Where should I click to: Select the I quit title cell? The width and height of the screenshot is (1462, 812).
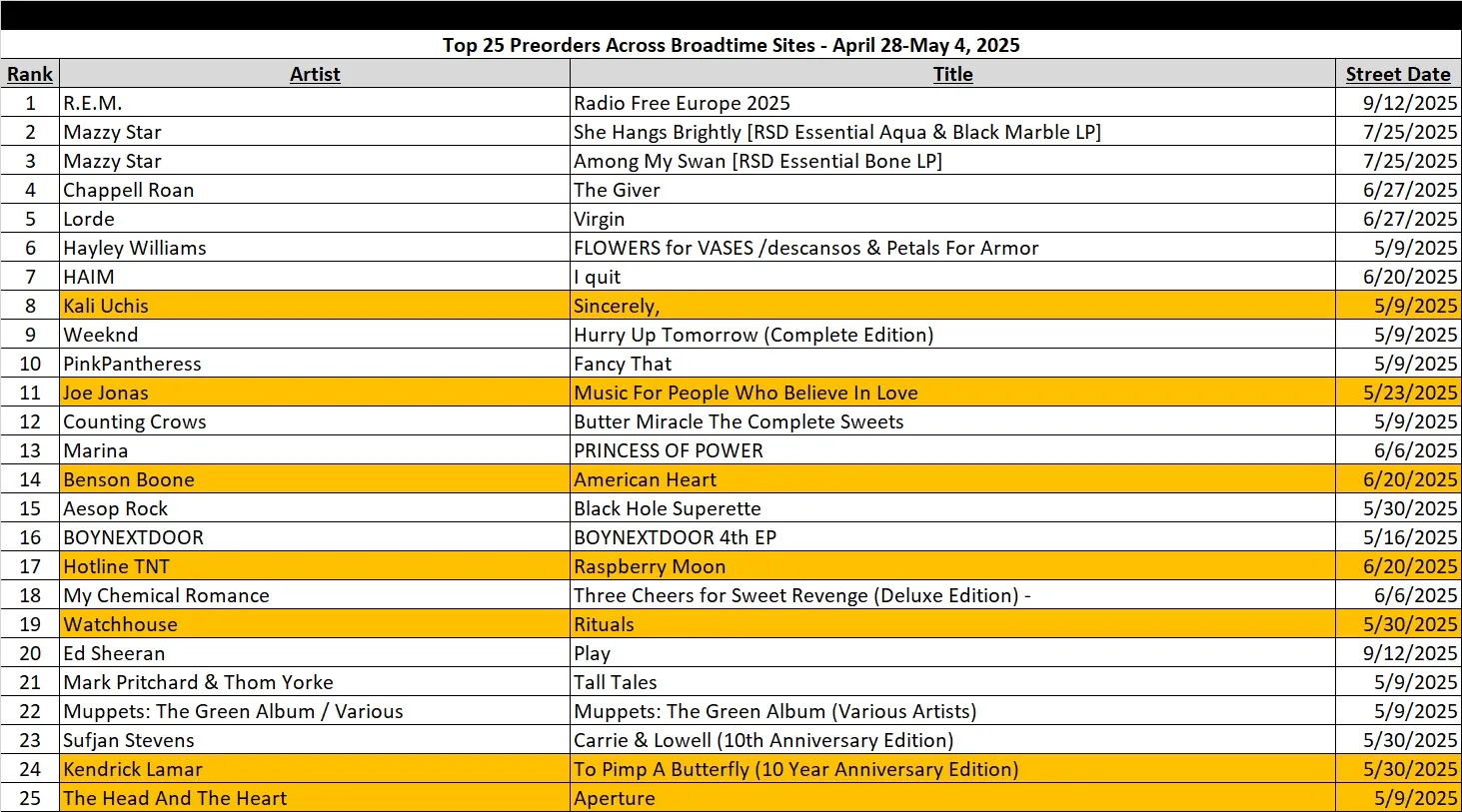point(952,277)
